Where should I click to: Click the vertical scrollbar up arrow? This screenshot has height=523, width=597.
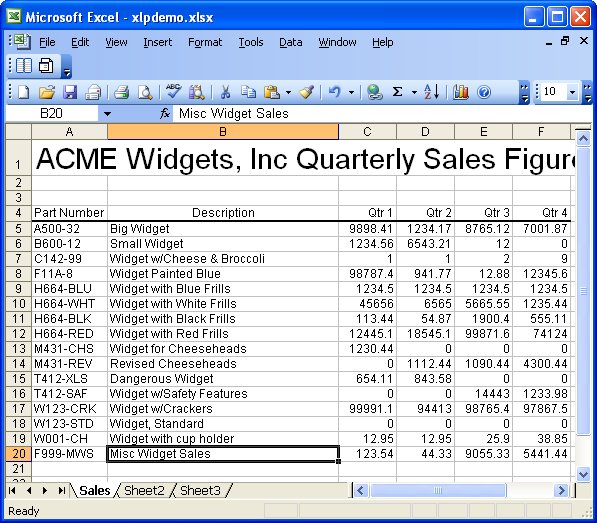tap(583, 138)
